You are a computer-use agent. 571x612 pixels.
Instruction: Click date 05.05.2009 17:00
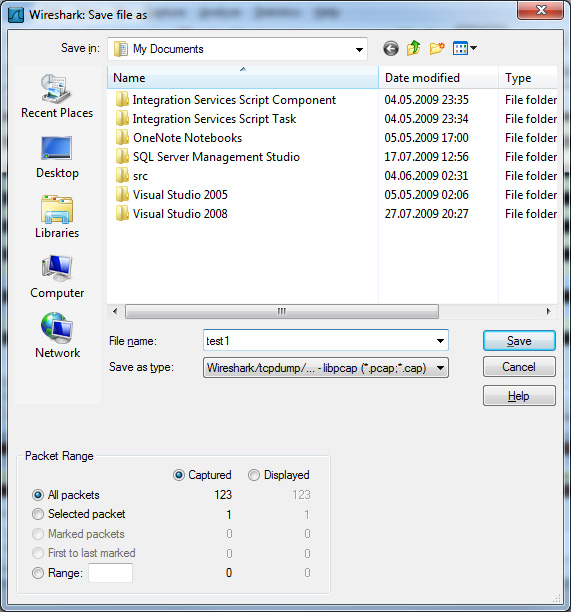[x=426, y=138]
